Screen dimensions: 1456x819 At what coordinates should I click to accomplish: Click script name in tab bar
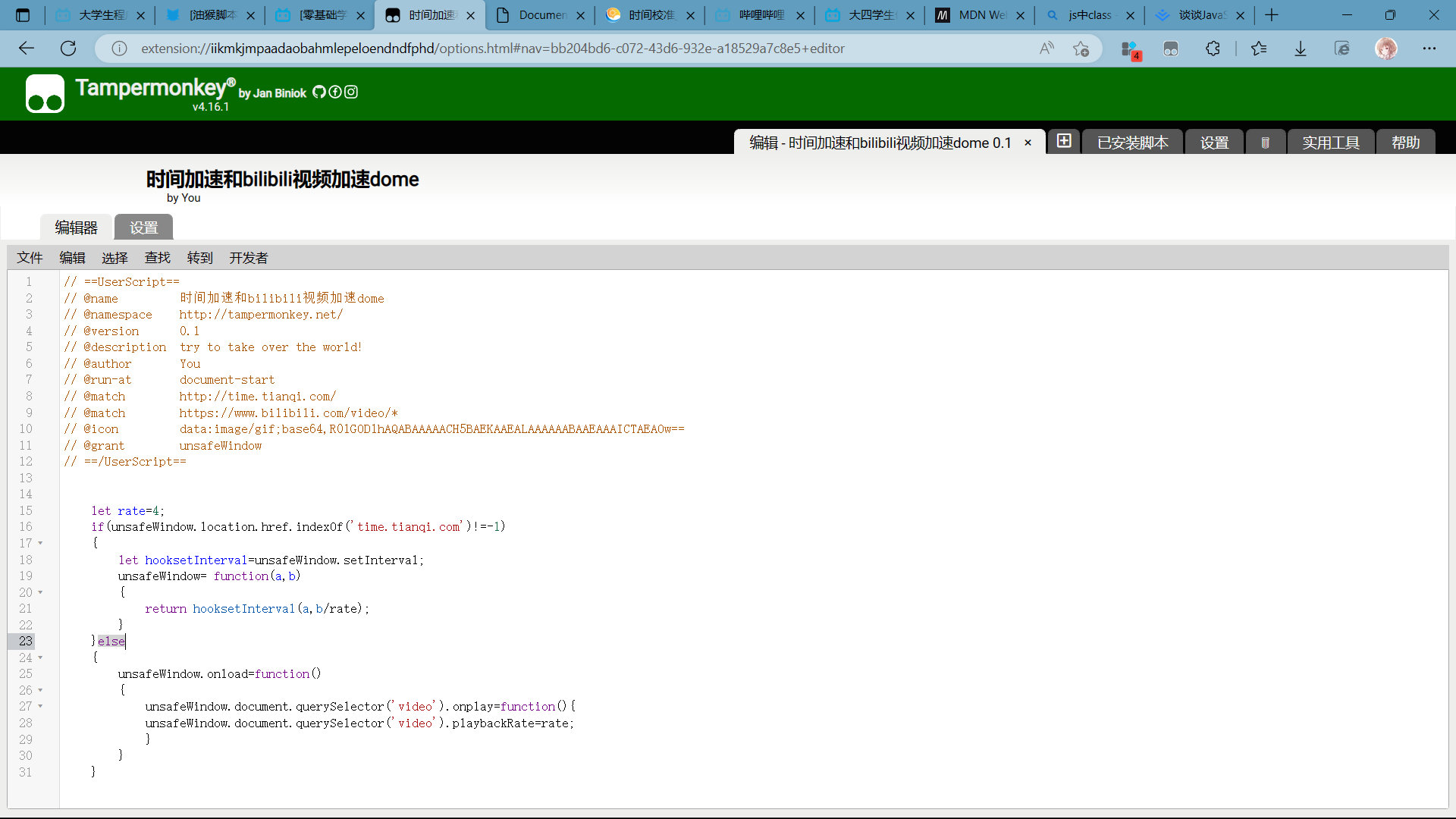pyautogui.click(x=880, y=142)
